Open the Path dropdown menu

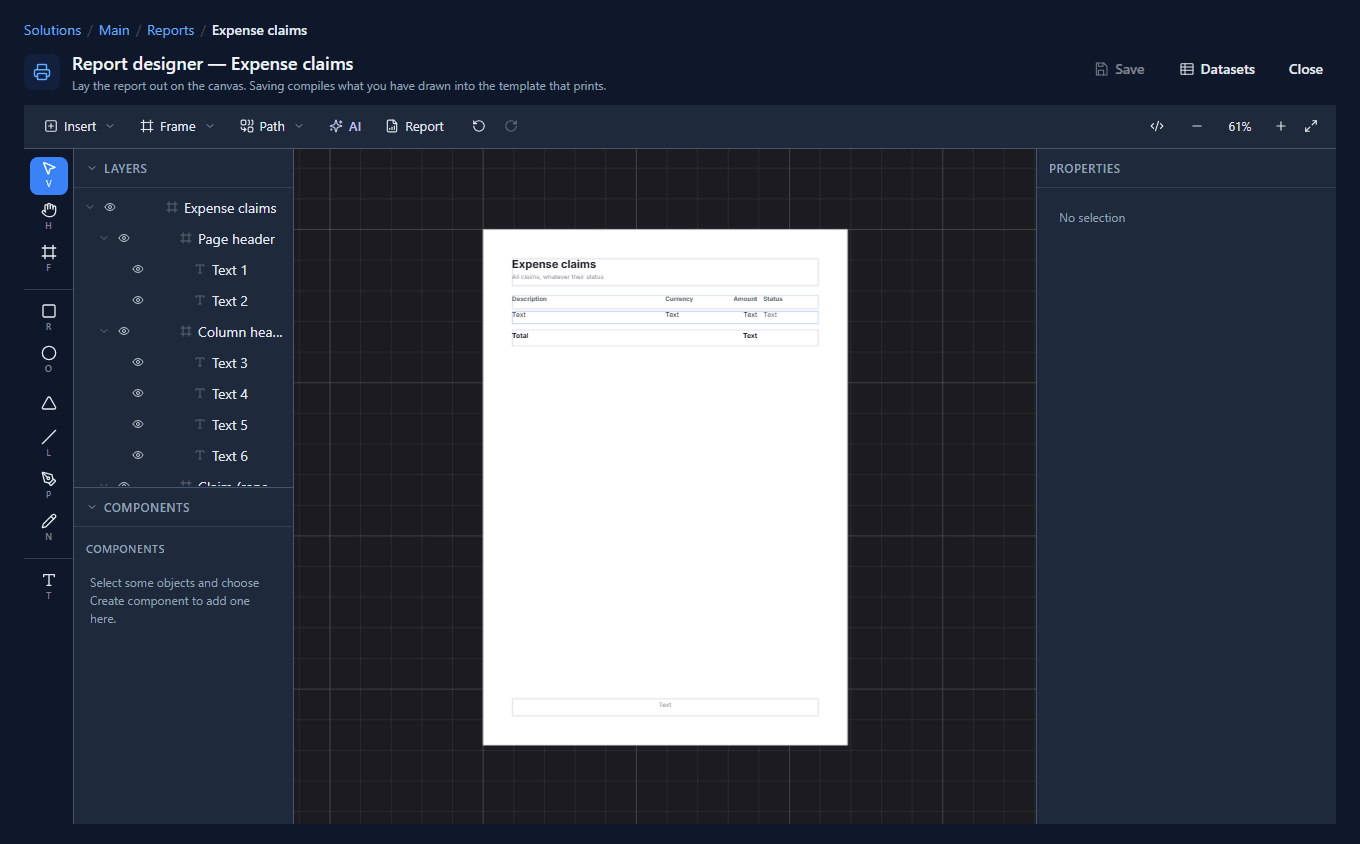pyautogui.click(x=271, y=126)
